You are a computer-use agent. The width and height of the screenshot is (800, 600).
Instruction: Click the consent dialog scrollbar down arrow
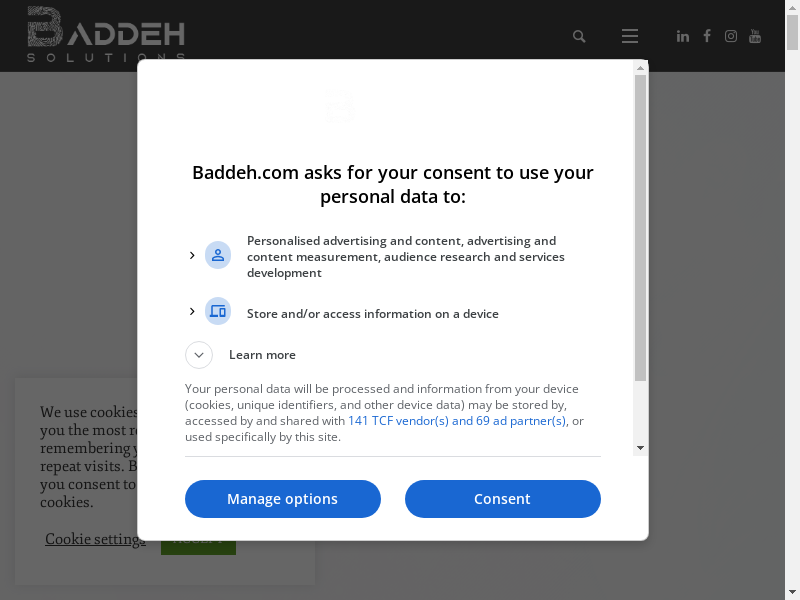pos(640,448)
